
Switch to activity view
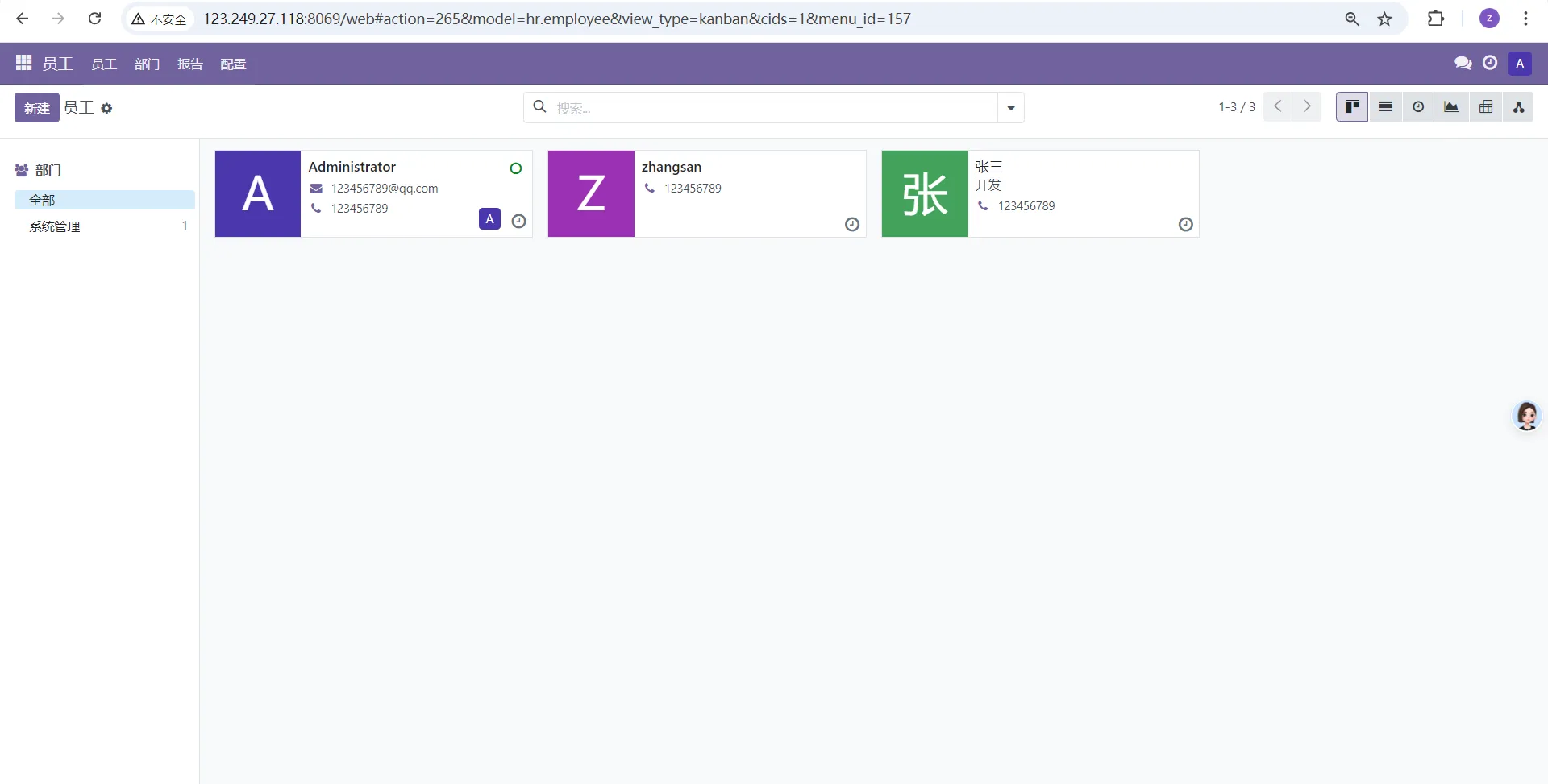pyautogui.click(x=1418, y=107)
